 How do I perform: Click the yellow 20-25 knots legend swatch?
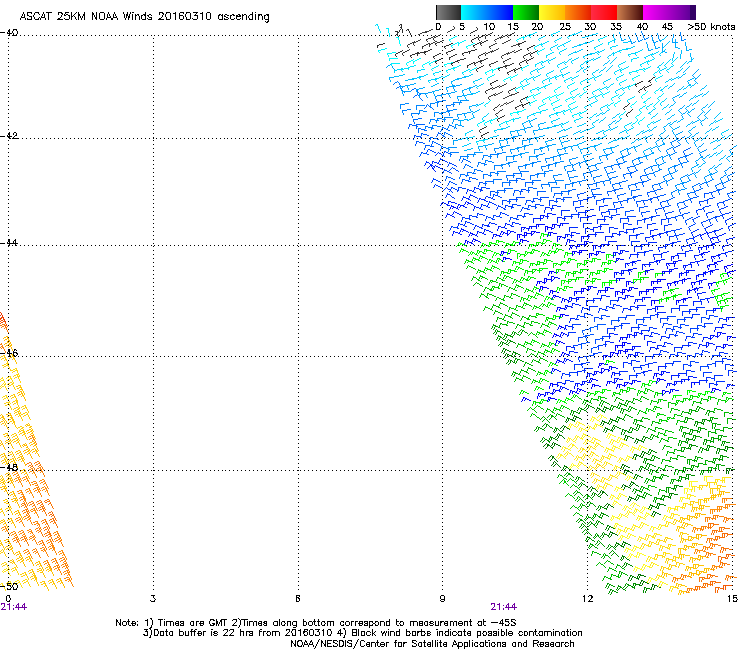[x=552, y=12]
